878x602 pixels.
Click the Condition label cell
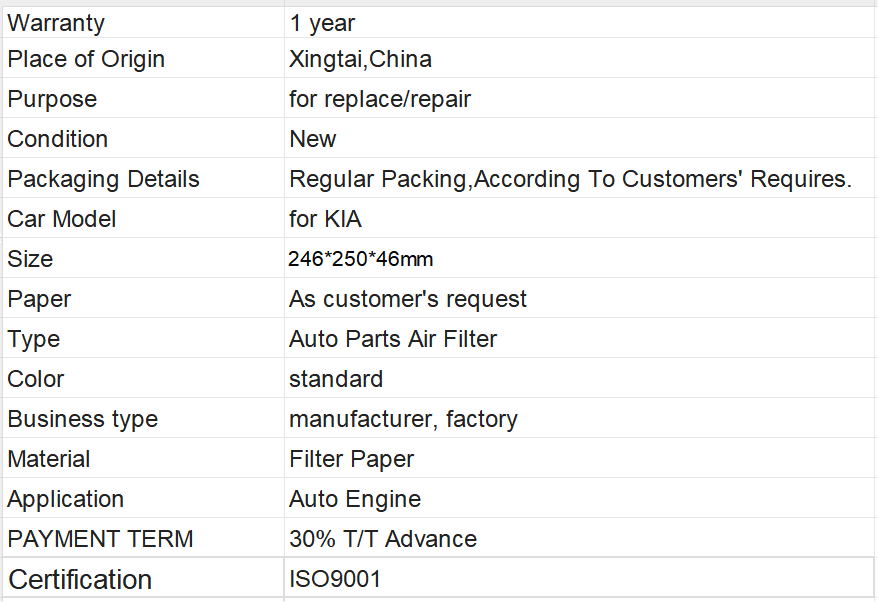[x=143, y=139]
